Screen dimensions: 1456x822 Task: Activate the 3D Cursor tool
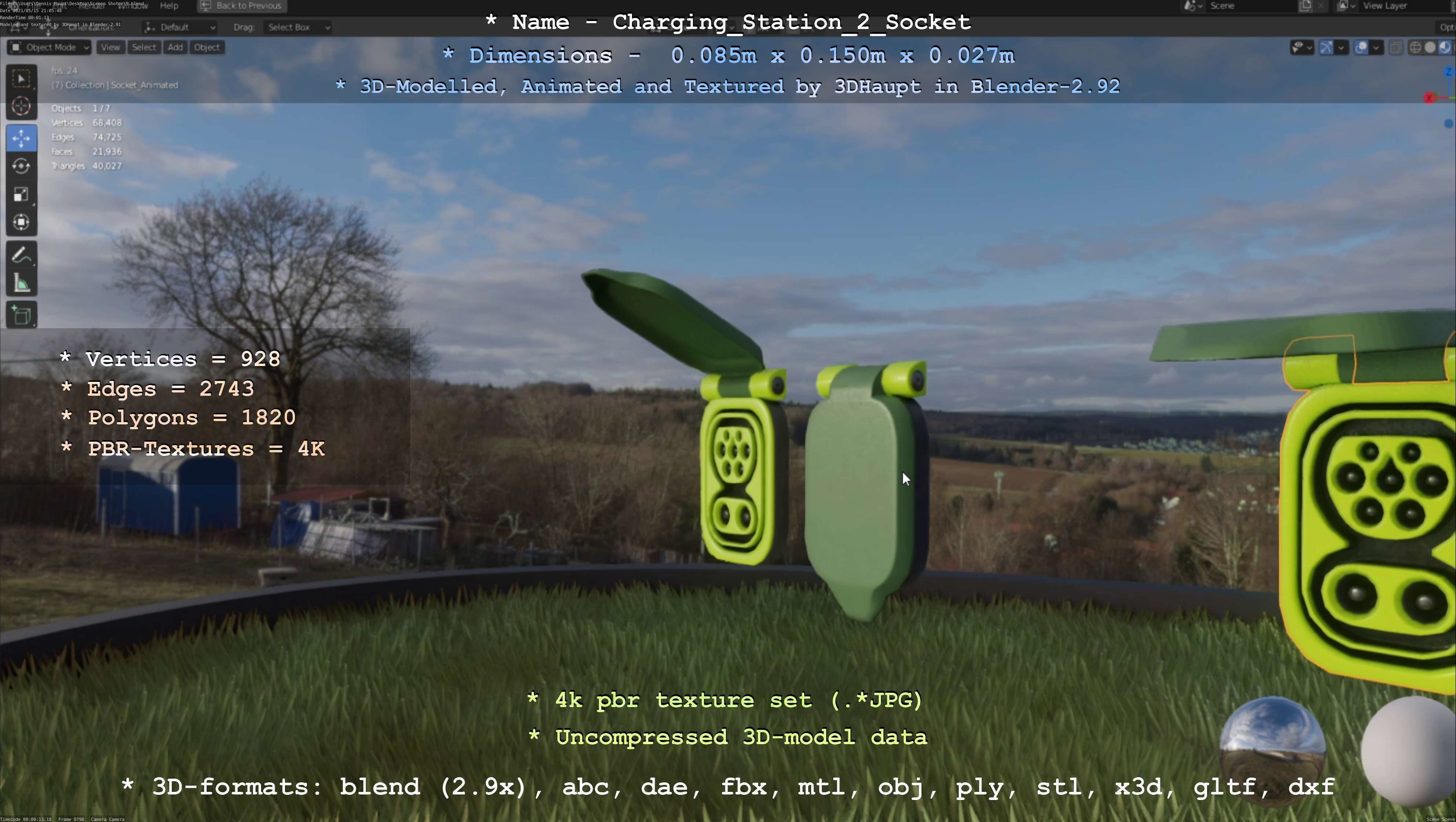tap(21, 106)
